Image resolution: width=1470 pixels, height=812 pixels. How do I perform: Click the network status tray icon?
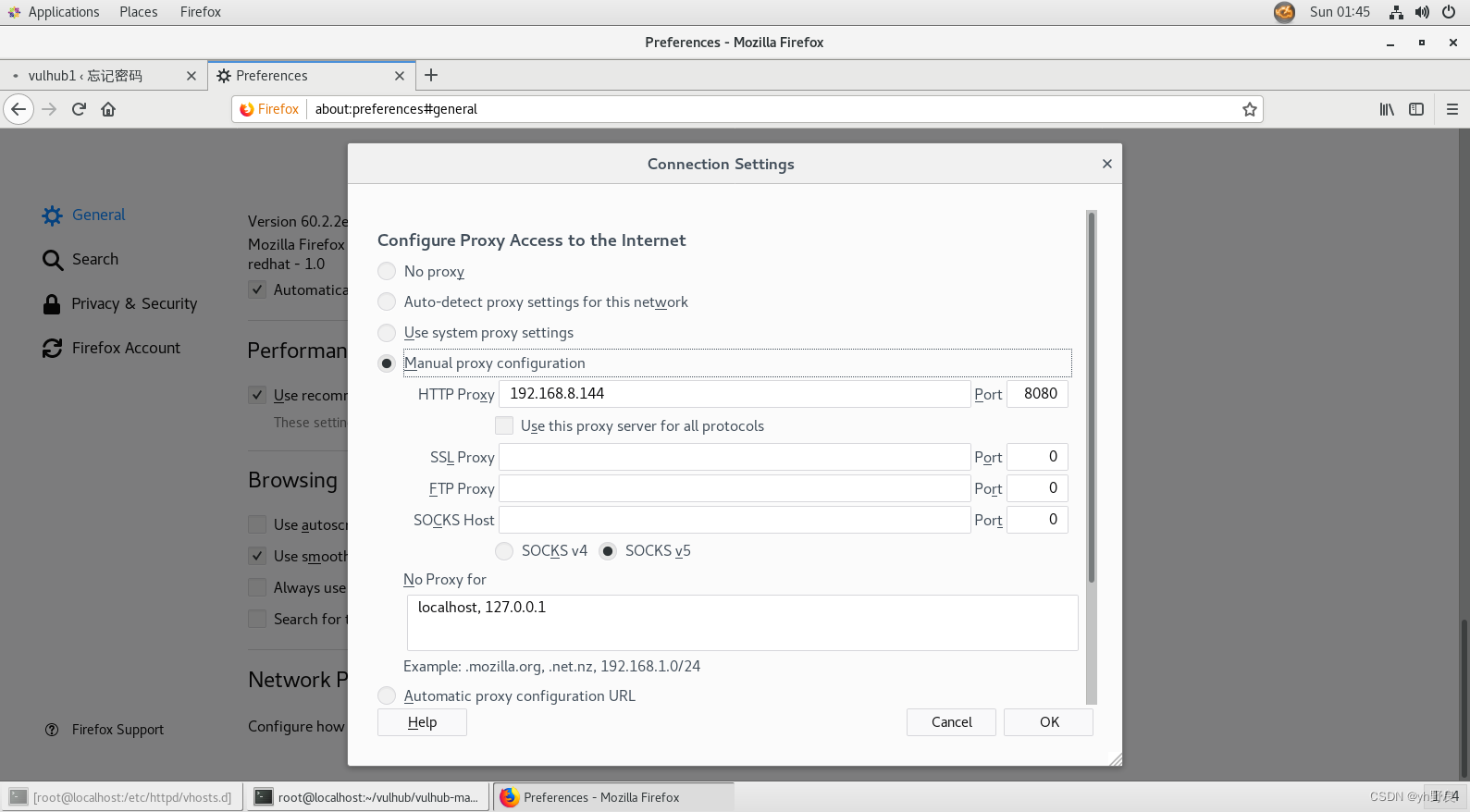(1396, 12)
